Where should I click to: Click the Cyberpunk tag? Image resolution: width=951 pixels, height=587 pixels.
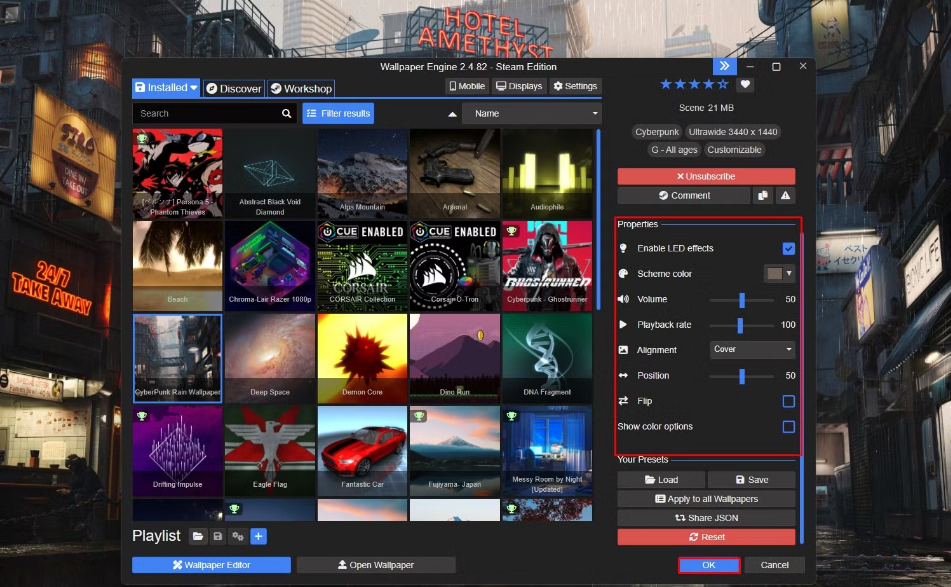pyautogui.click(x=657, y=132)
